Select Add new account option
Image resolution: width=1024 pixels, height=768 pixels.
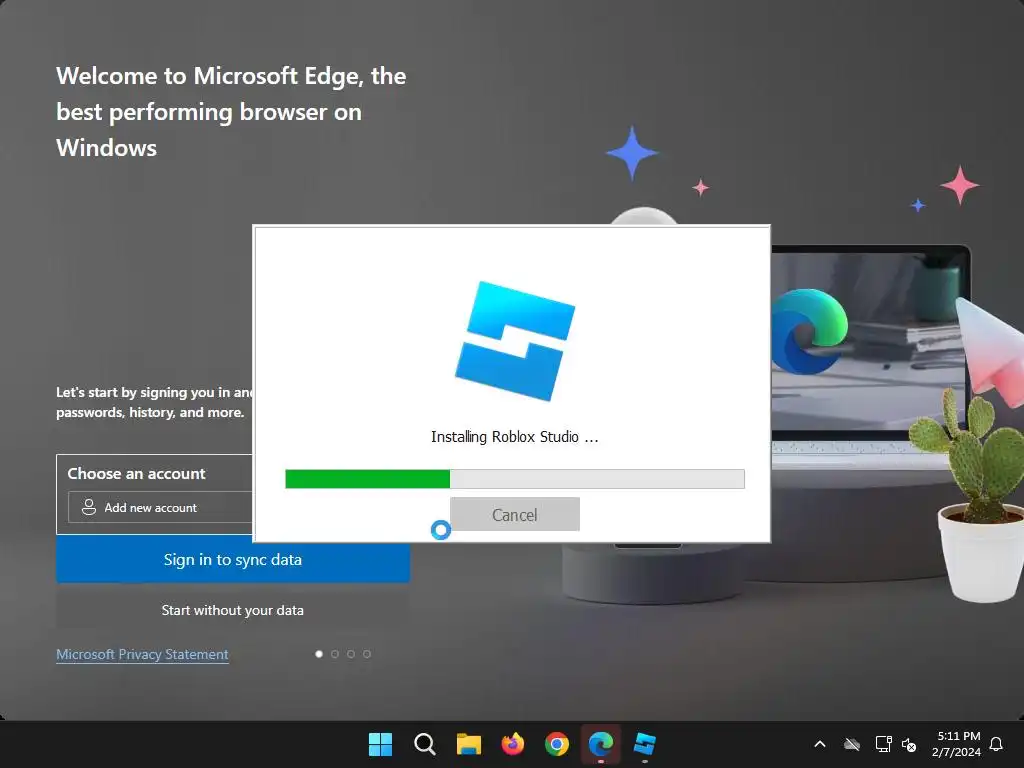point(160,507)
